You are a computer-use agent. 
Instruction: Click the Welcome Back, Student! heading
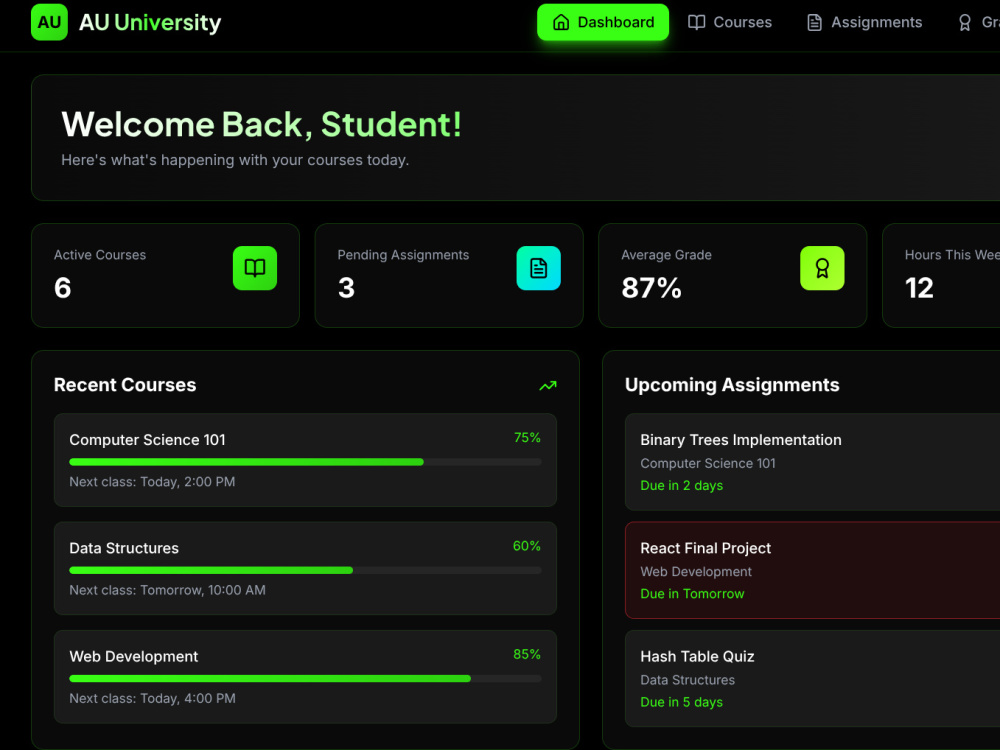[x=261, y=124]
